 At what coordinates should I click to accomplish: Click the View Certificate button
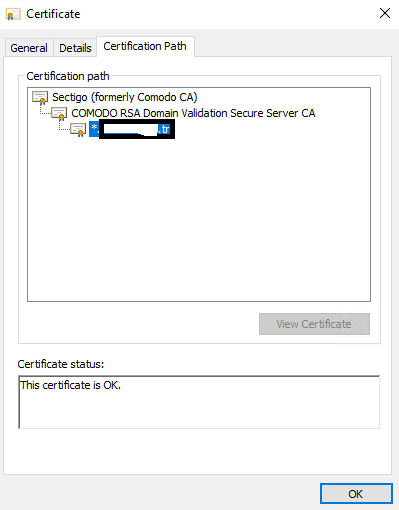[314, 324]
